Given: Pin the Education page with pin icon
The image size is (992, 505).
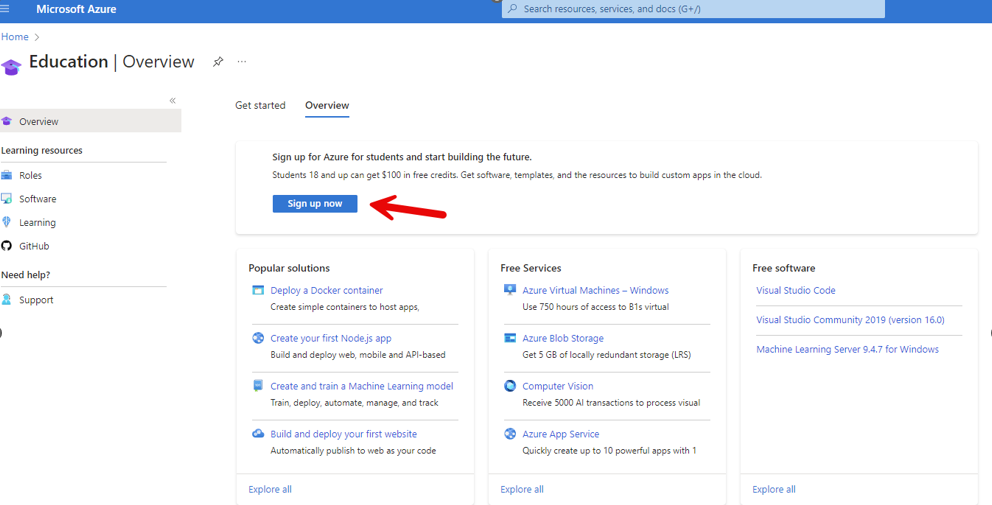Looking at the screenshot, I should point(218,62).
